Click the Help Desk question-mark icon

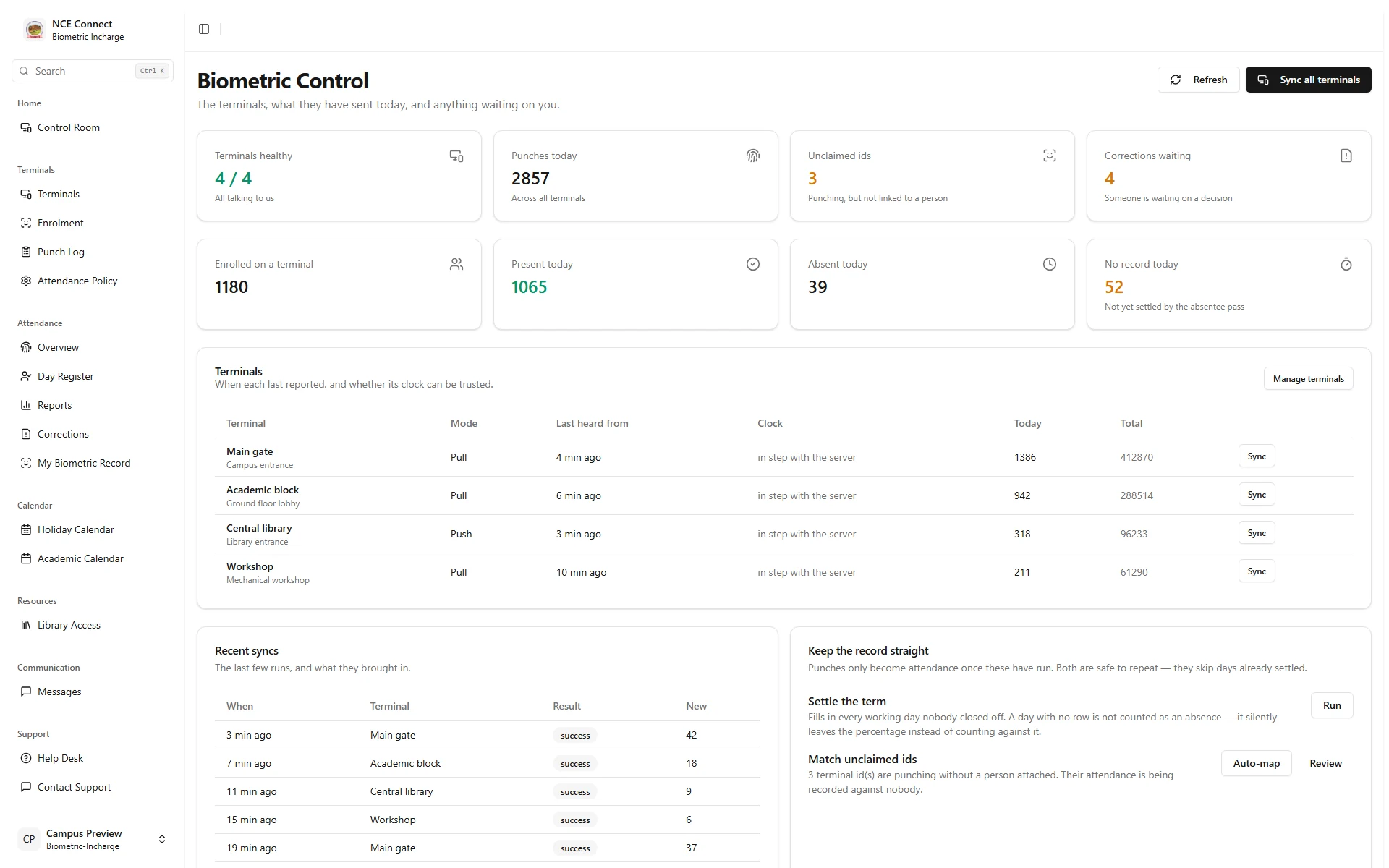[26, 758]
